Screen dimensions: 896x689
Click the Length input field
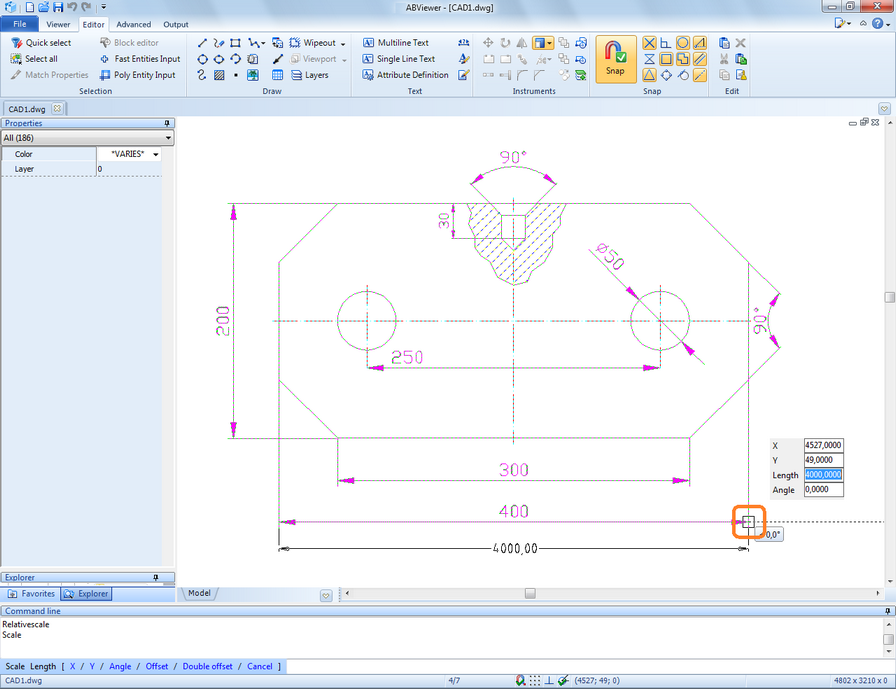pyautogui.click(x=823, y=475)
